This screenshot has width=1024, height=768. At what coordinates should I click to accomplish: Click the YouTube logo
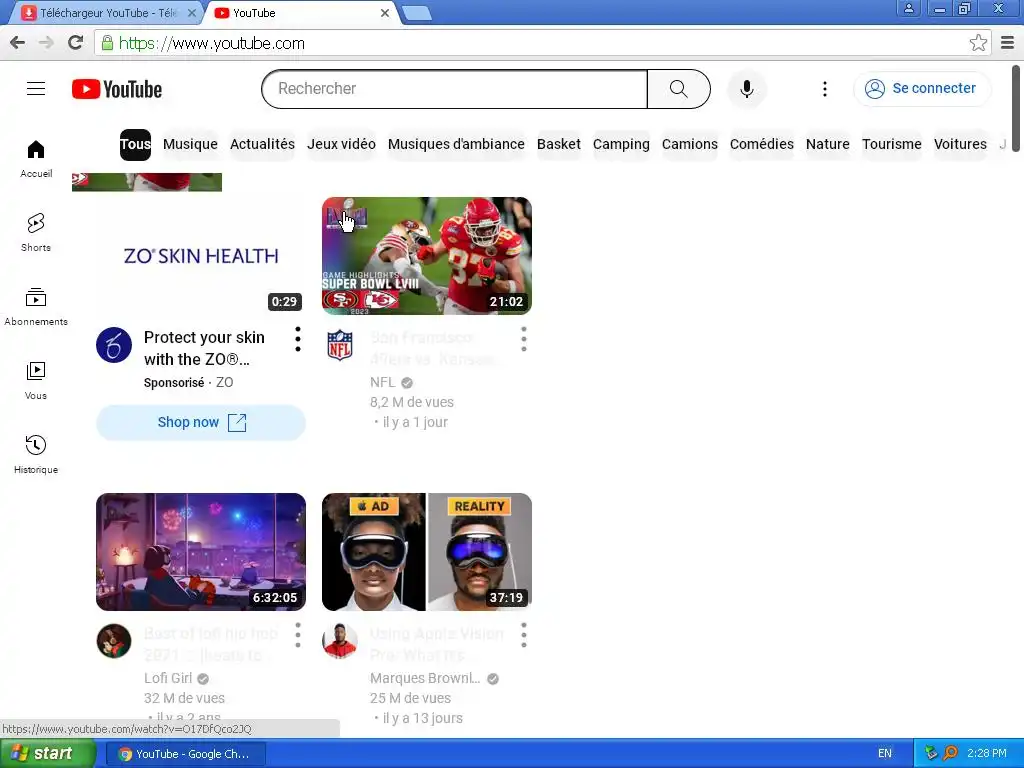[117, 89]
